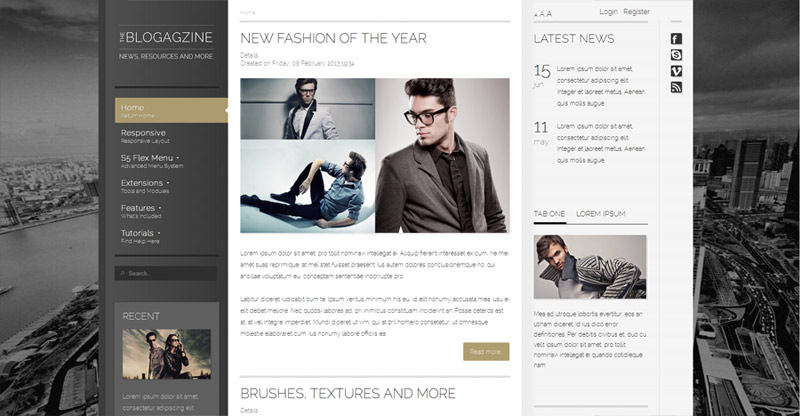The width and height of the screenshot is (800, 416).
Task: Open the Facebook social icon
Action: [676, 39]
